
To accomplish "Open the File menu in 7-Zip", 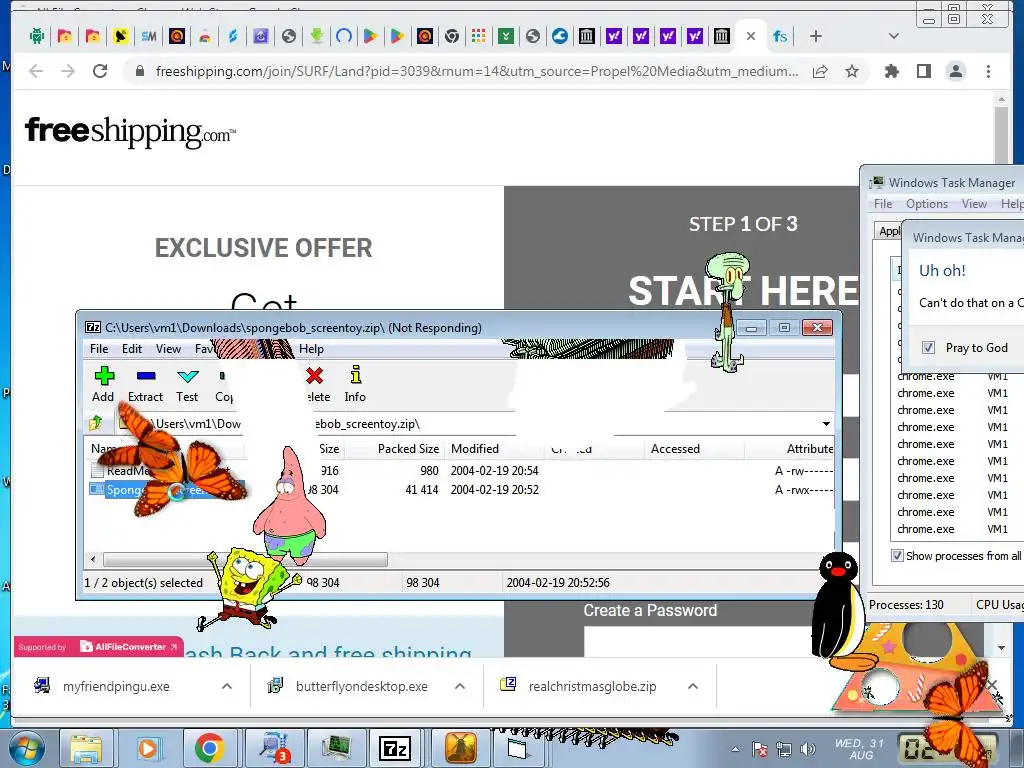I will click(99, 349).
